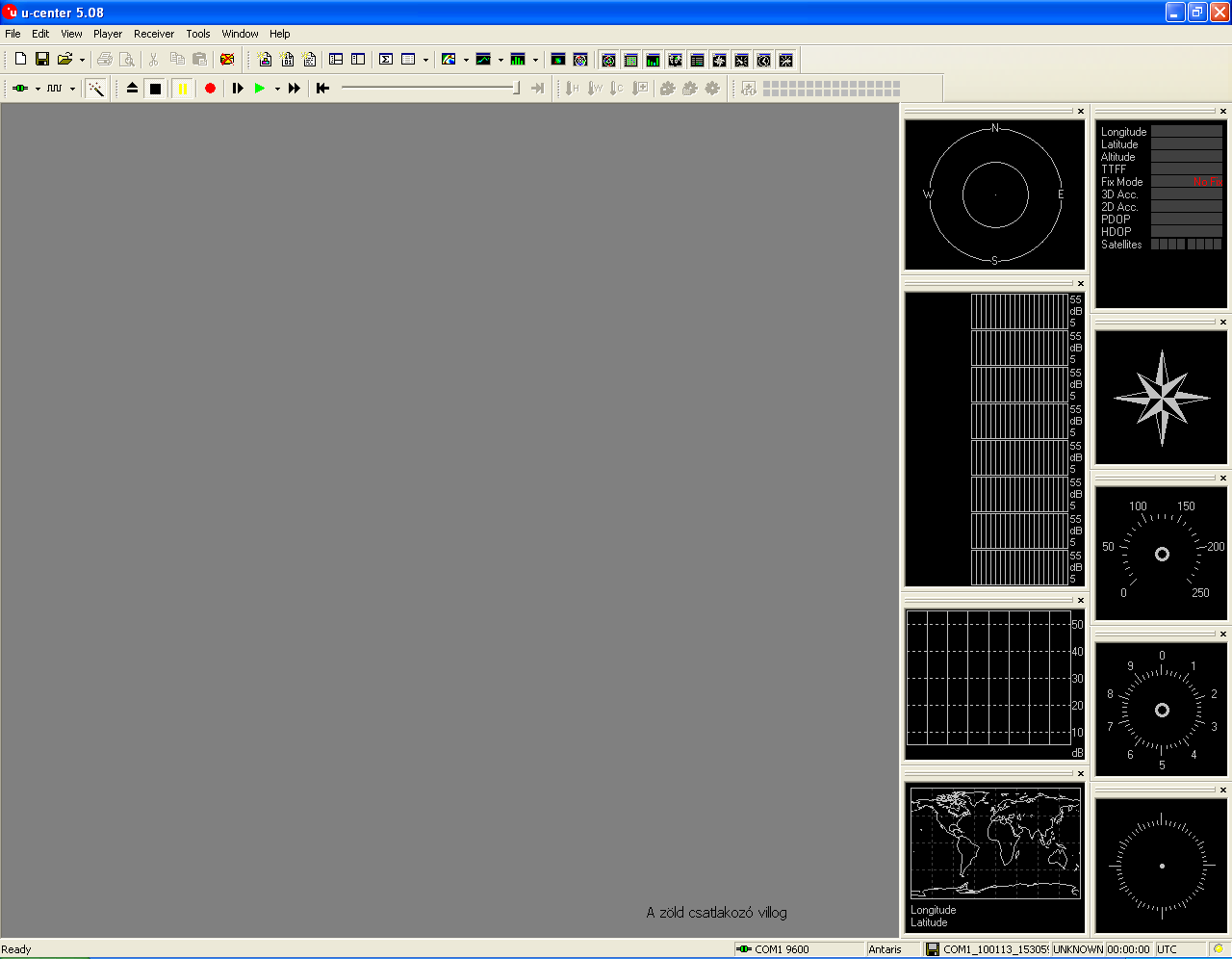Toggle the yellow pause button
The image size is (1232, 959).
(x=182, y=89)
